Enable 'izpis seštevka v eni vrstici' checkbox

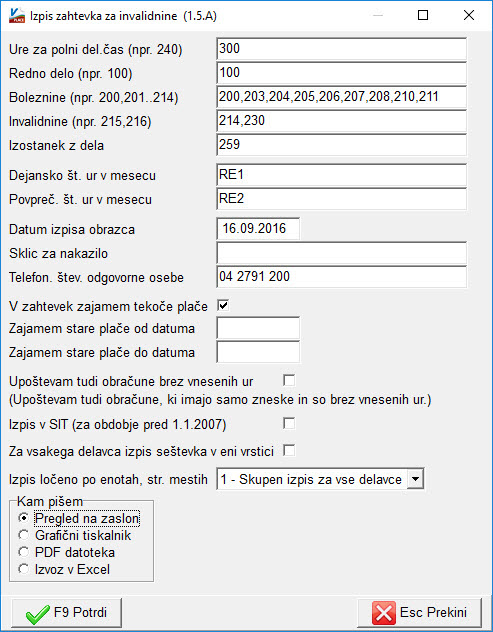[x=289, y=450]
